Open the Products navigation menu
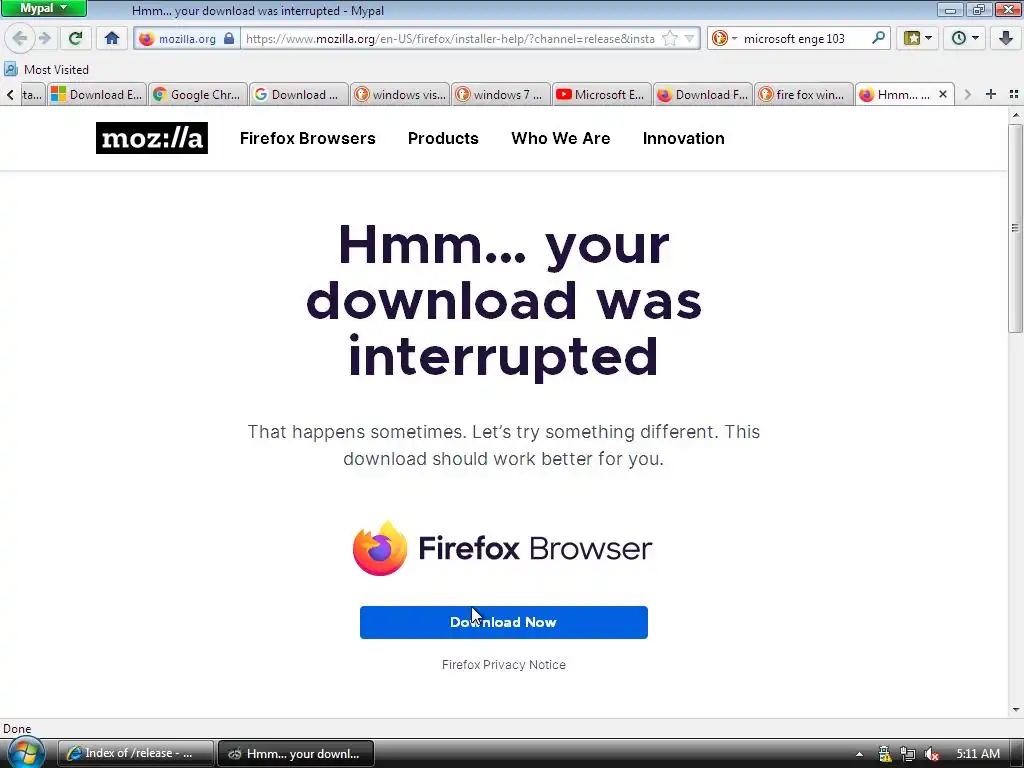Viewport: 1024px width, 768px height. tap(443, 138)
